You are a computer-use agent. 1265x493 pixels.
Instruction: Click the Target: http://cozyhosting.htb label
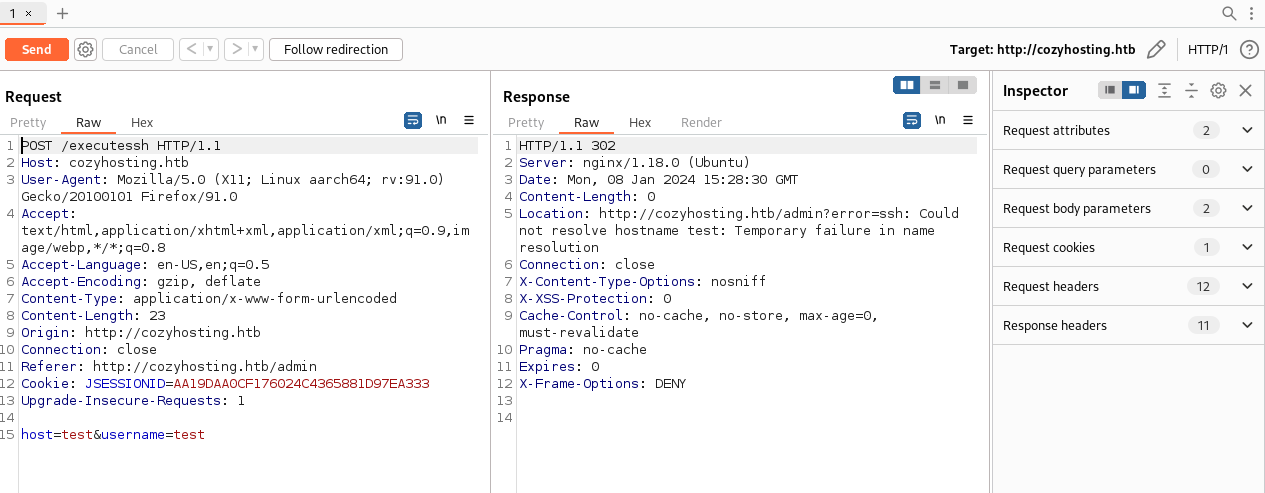[1043, 49]
